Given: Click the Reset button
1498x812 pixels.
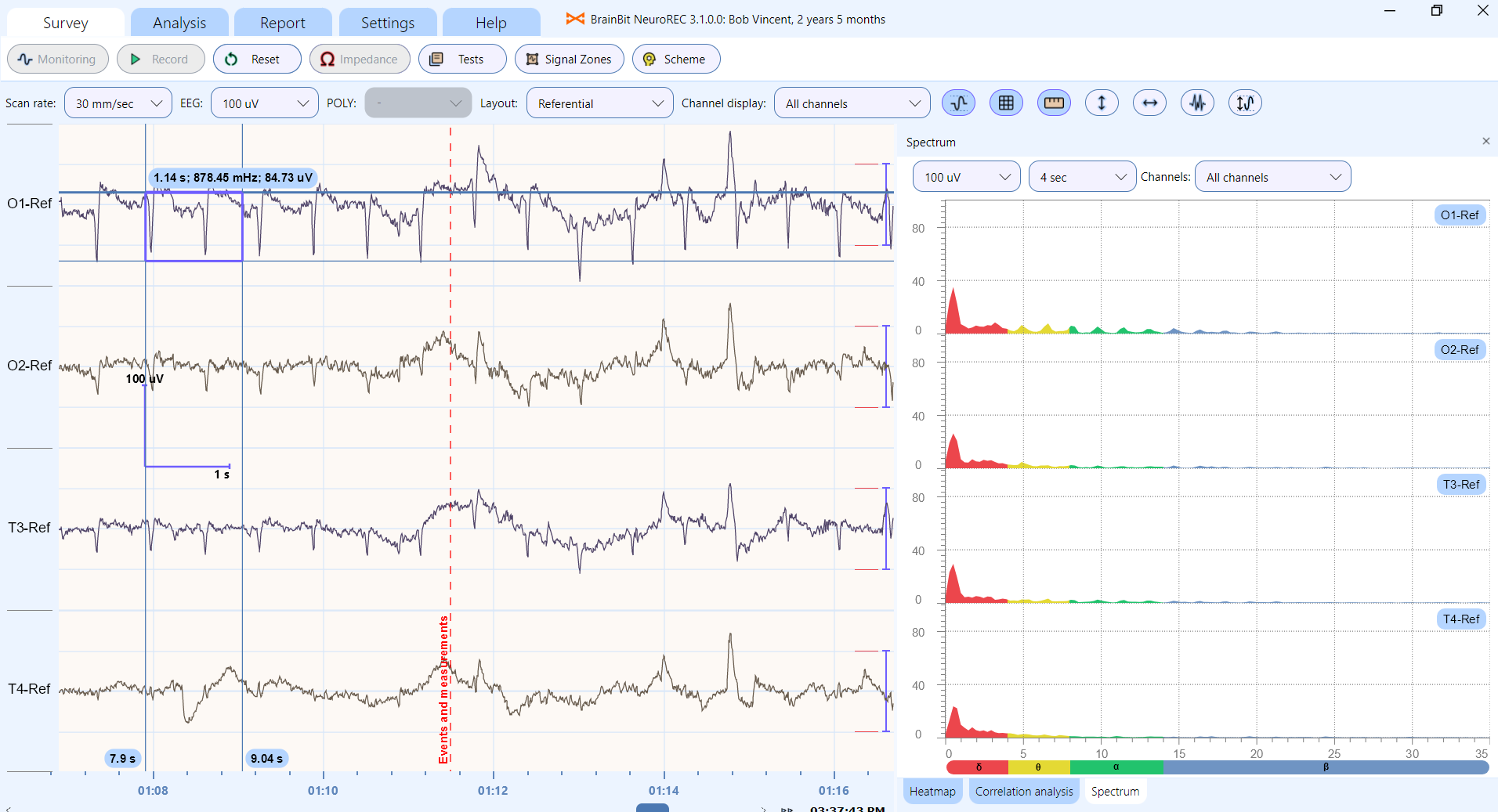Looking at the screenshot, I should coord(257,59).
